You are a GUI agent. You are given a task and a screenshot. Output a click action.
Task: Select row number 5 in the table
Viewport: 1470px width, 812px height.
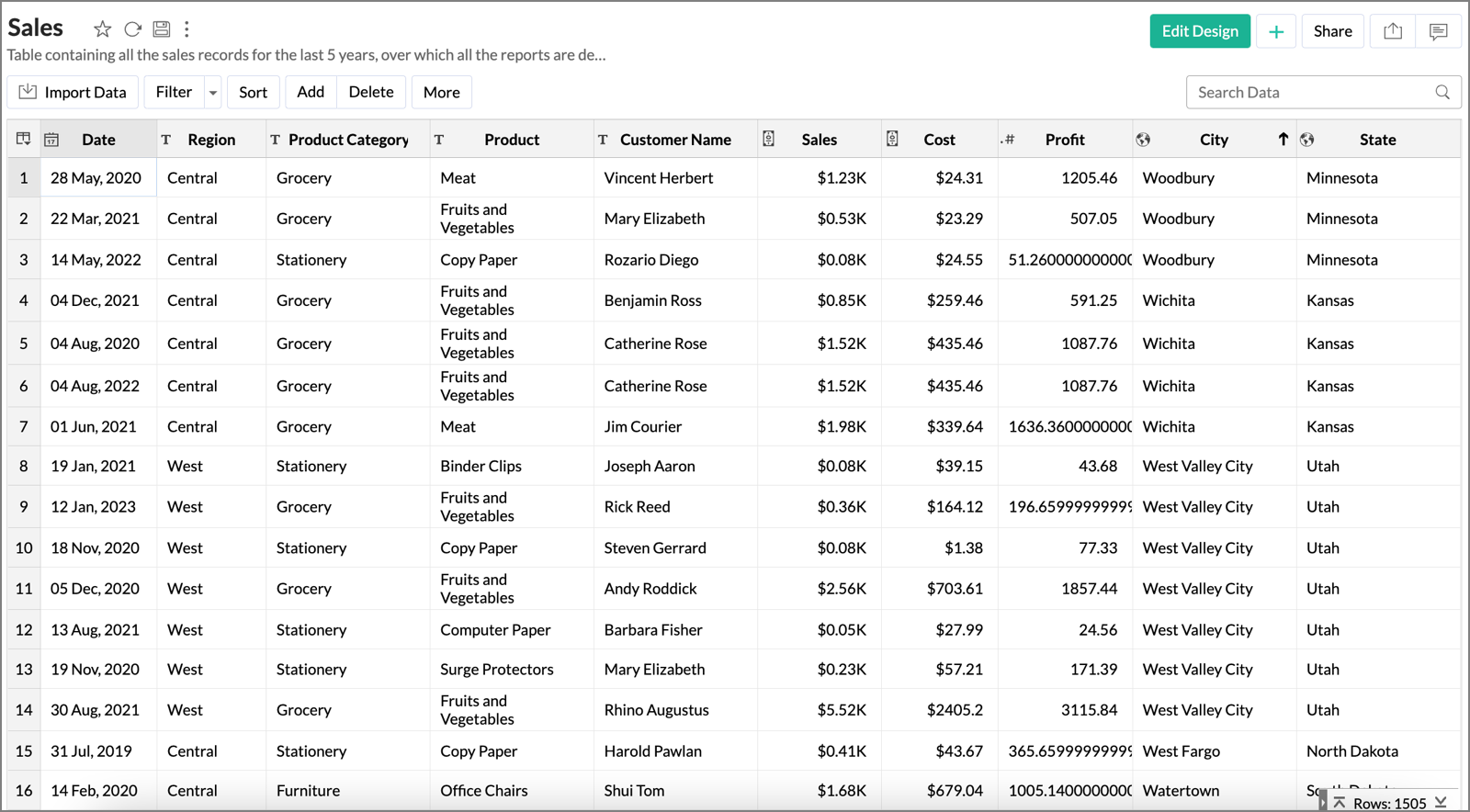24,344
